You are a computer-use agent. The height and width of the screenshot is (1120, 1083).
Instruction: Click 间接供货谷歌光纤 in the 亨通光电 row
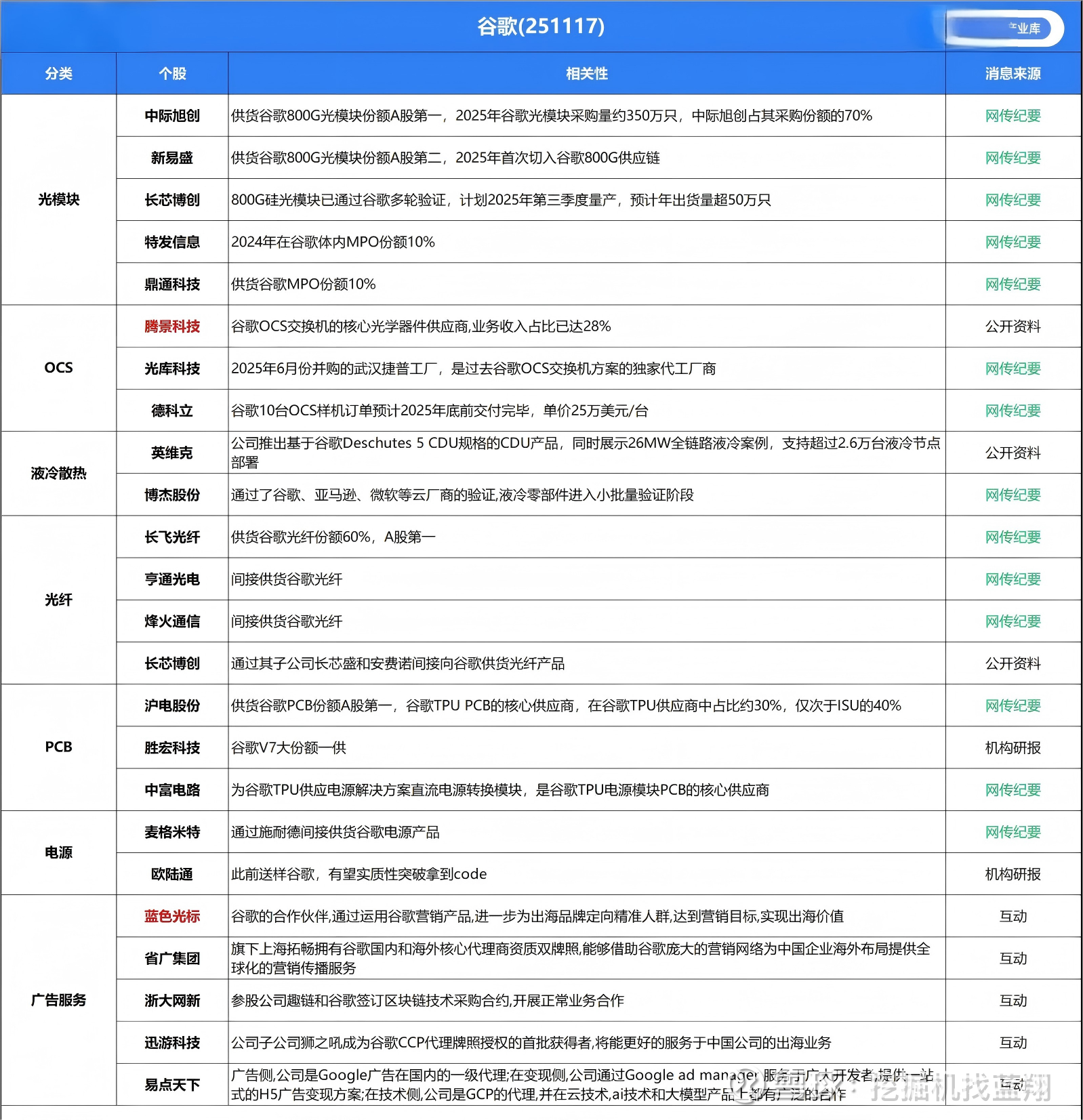click(287, 579)
